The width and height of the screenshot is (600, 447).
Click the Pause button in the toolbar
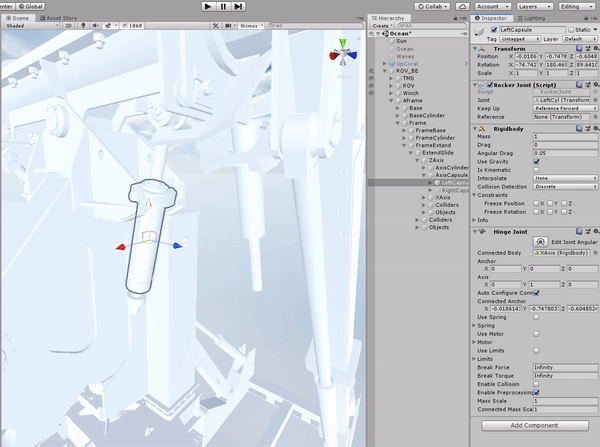click(x=223, y=7)
